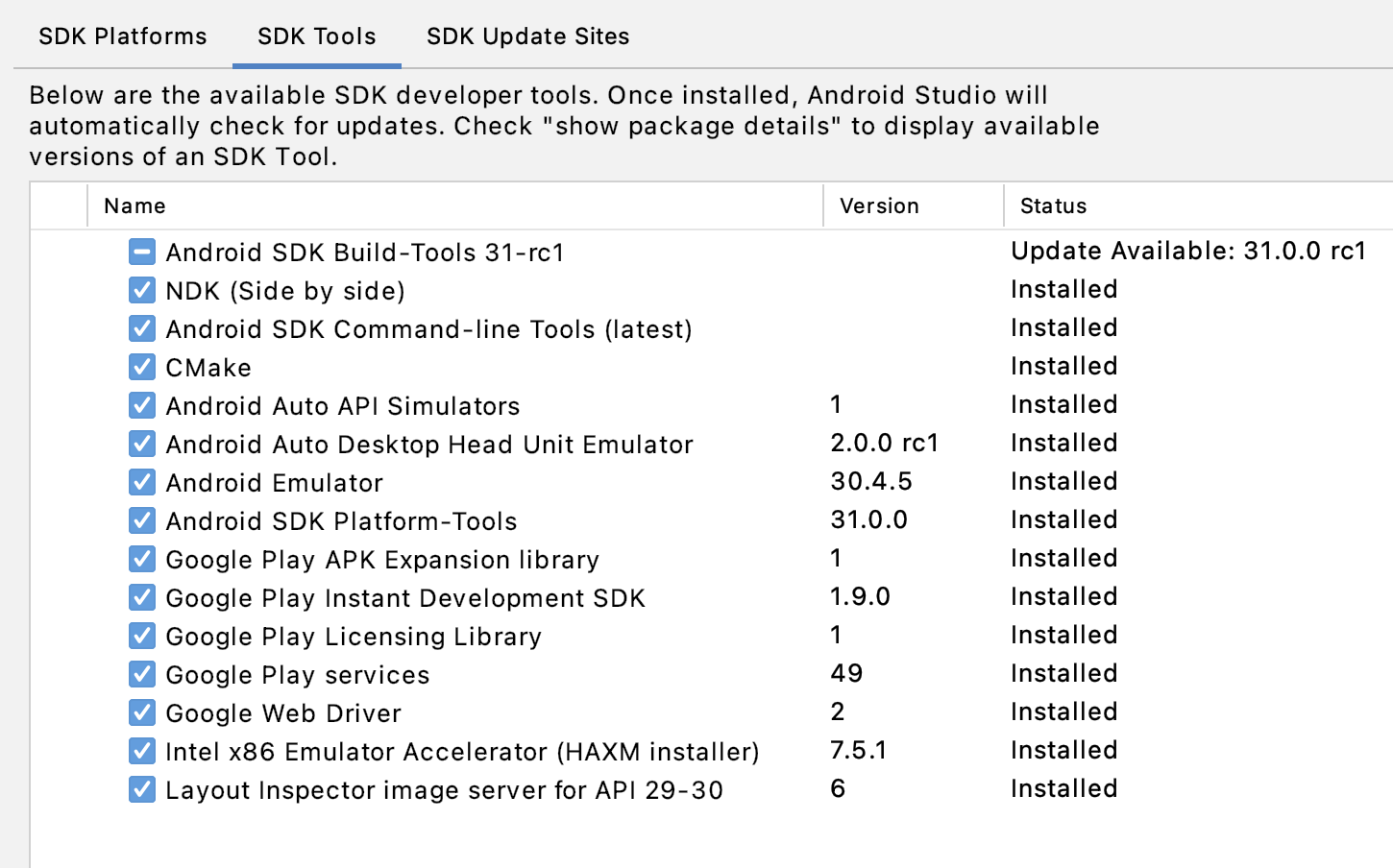Click Installed status of Google Web Driver

1064,711
